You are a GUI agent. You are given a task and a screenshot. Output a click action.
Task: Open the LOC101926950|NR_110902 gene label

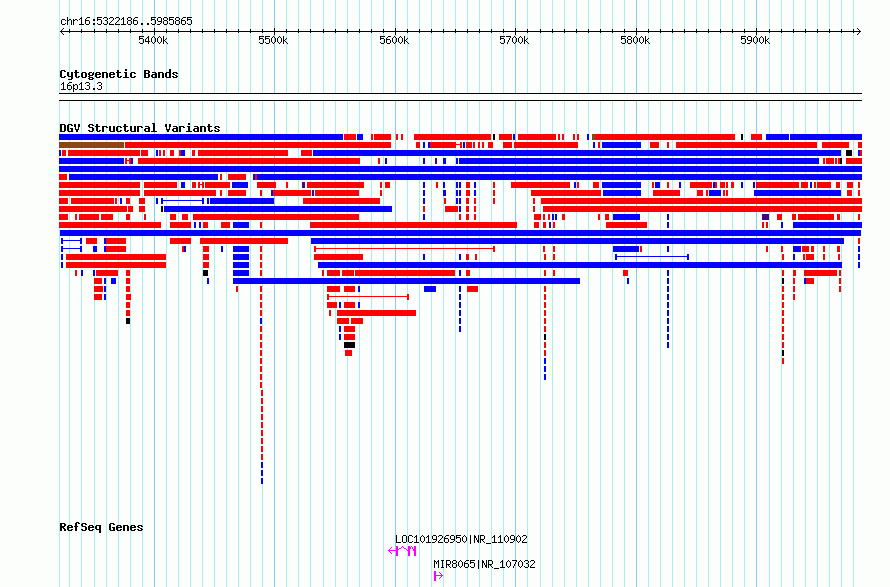coord(461,539)
